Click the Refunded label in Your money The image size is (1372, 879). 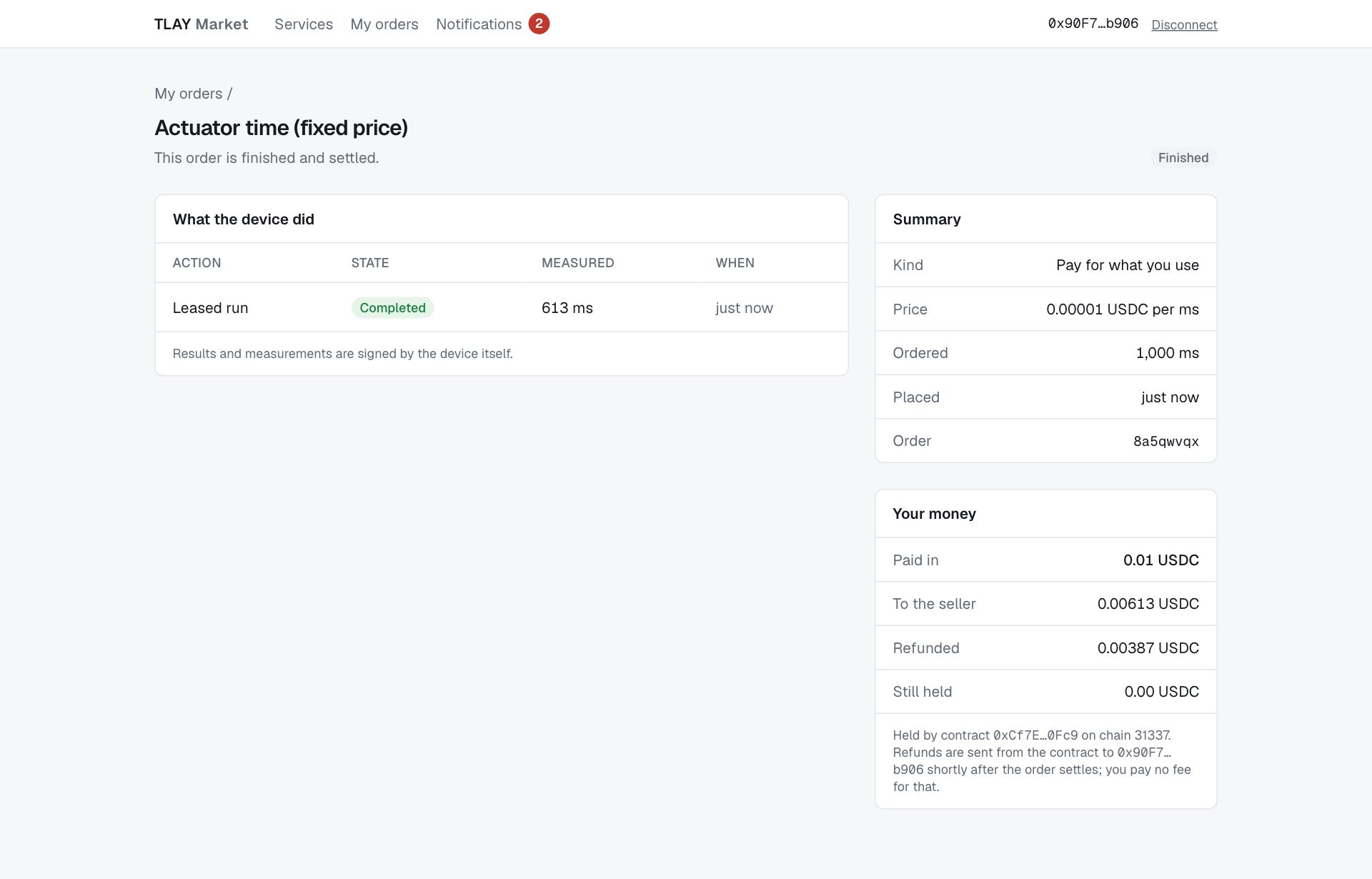click(926, 648)
